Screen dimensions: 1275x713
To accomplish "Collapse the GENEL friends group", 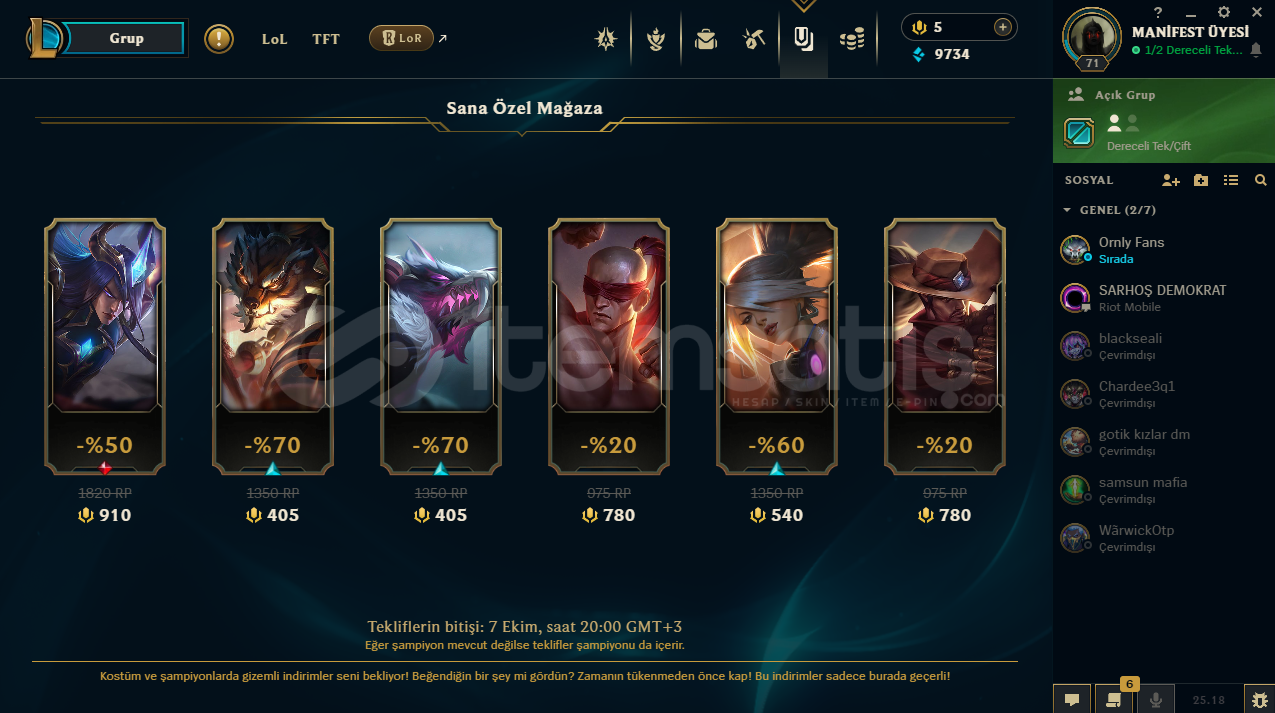I will pyautogui.click(x=1110, y=210).
